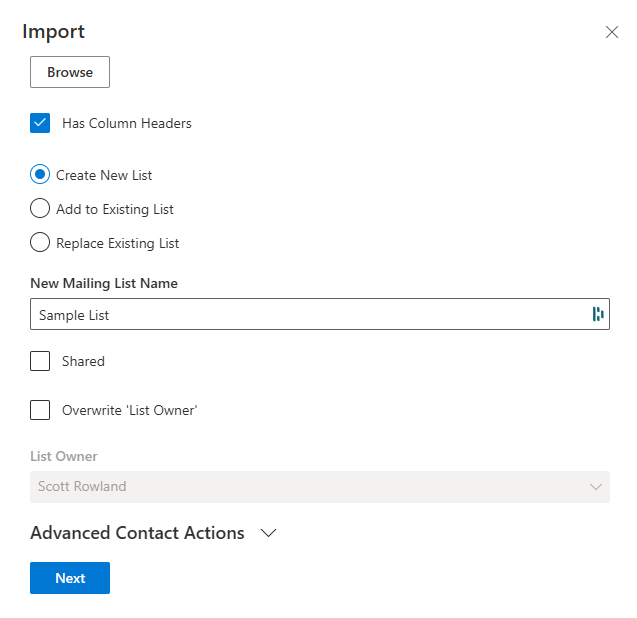Click the icon inside the mailing list name field

pos(598,315)
